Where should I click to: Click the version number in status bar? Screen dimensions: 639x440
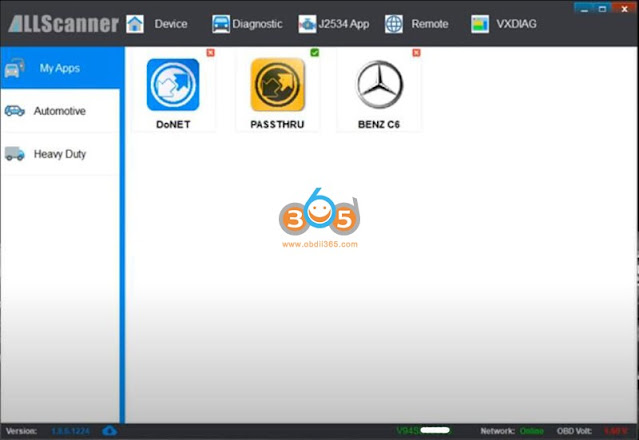(71, 431)
